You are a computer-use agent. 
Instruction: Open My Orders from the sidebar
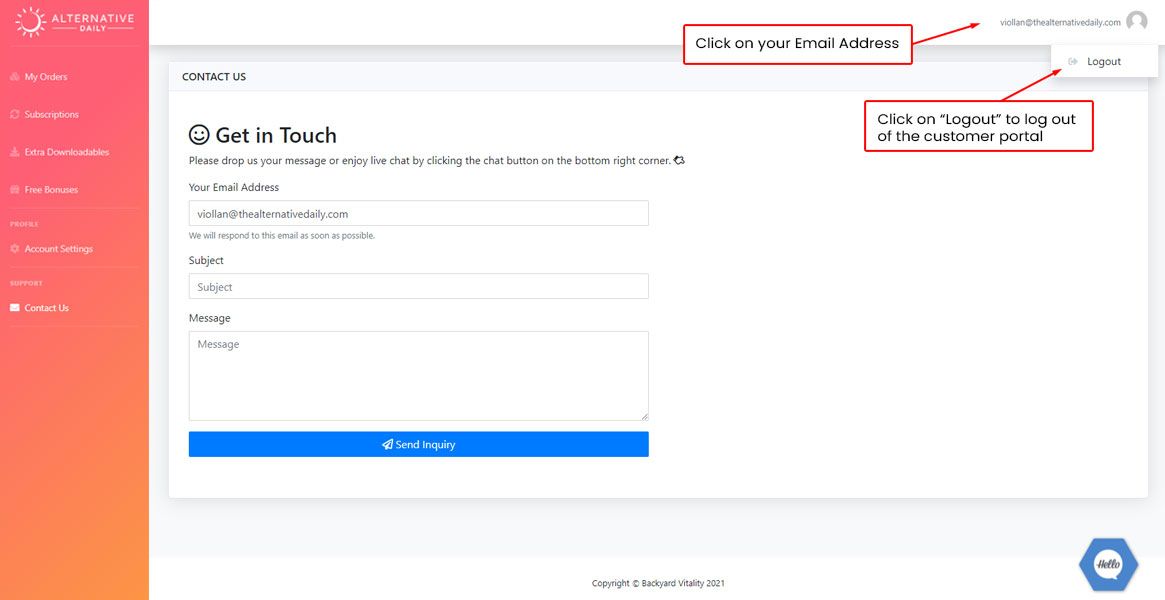(46, 77)
